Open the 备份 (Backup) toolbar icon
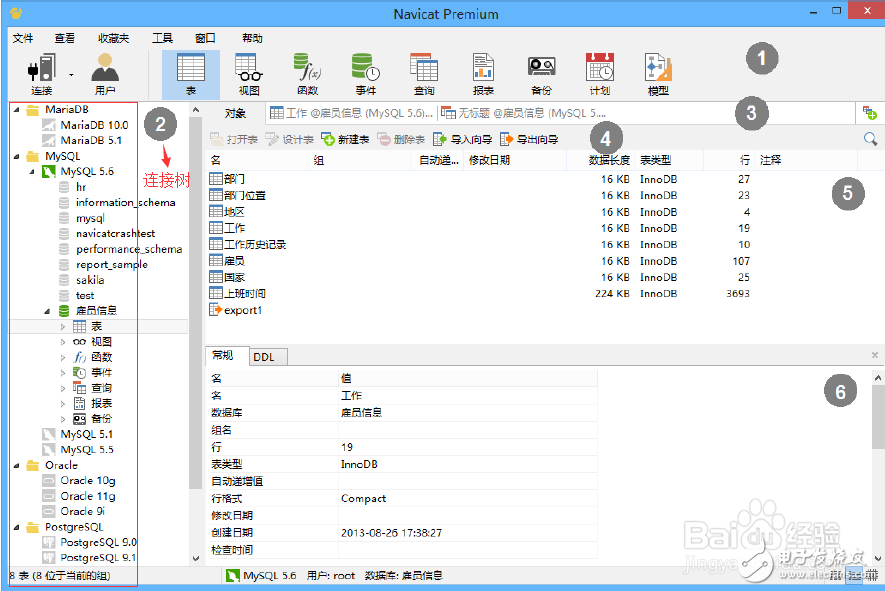885x591 pixels. coord(541,70)
